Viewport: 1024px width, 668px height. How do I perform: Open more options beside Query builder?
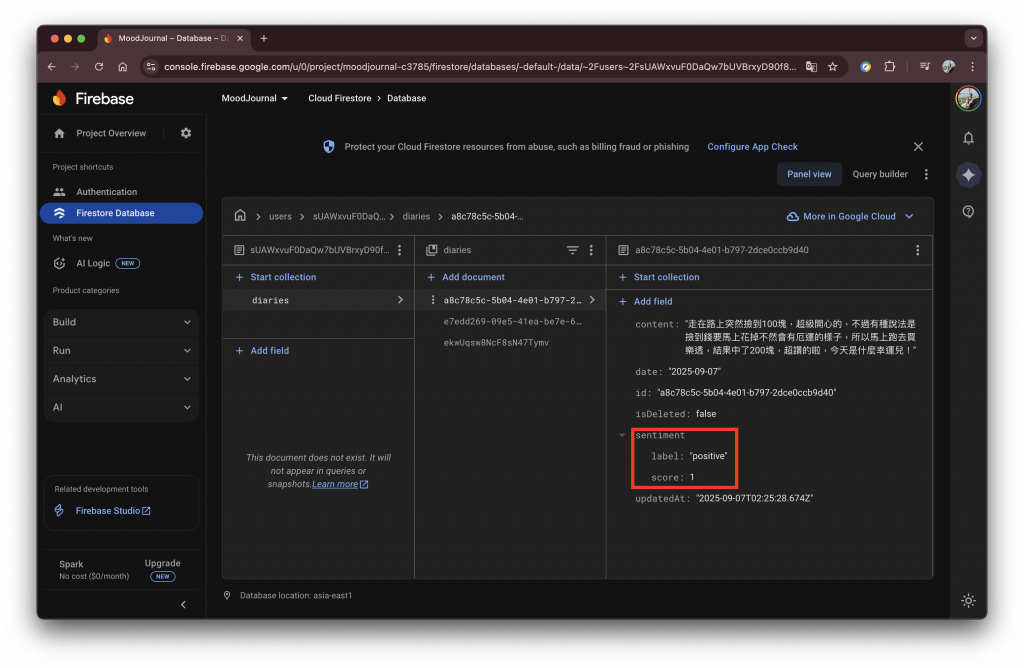pyautogui.click(x=926, y=174)
